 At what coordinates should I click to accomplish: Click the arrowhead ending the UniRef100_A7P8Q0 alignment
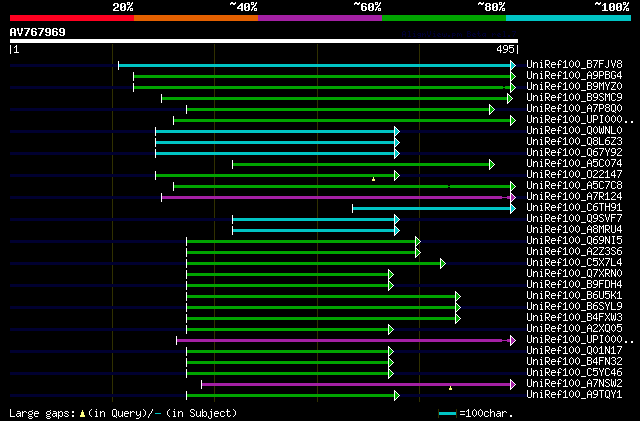click(x=492, y=109)
